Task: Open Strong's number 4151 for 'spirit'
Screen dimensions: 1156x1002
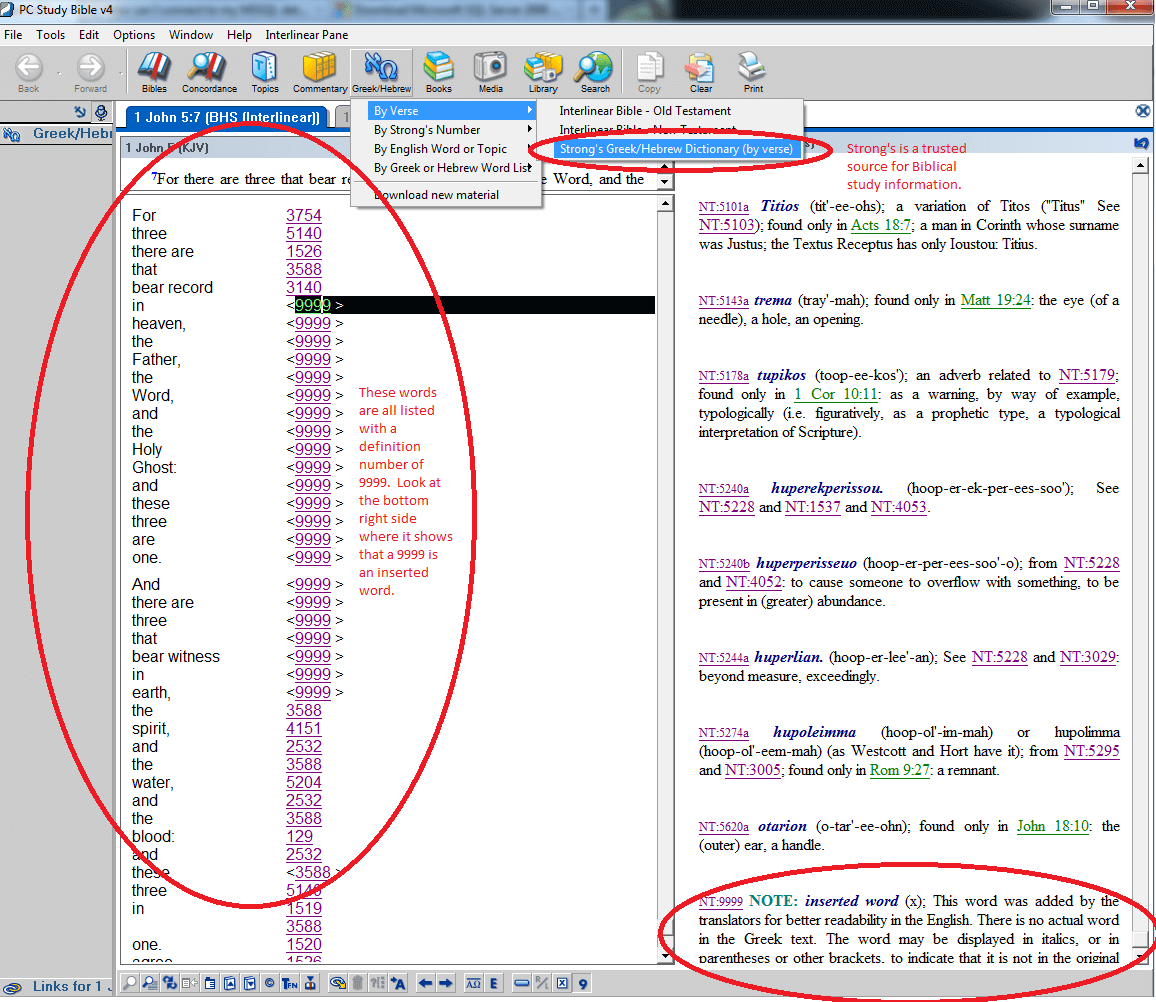Action: click(x=304, y=728)
